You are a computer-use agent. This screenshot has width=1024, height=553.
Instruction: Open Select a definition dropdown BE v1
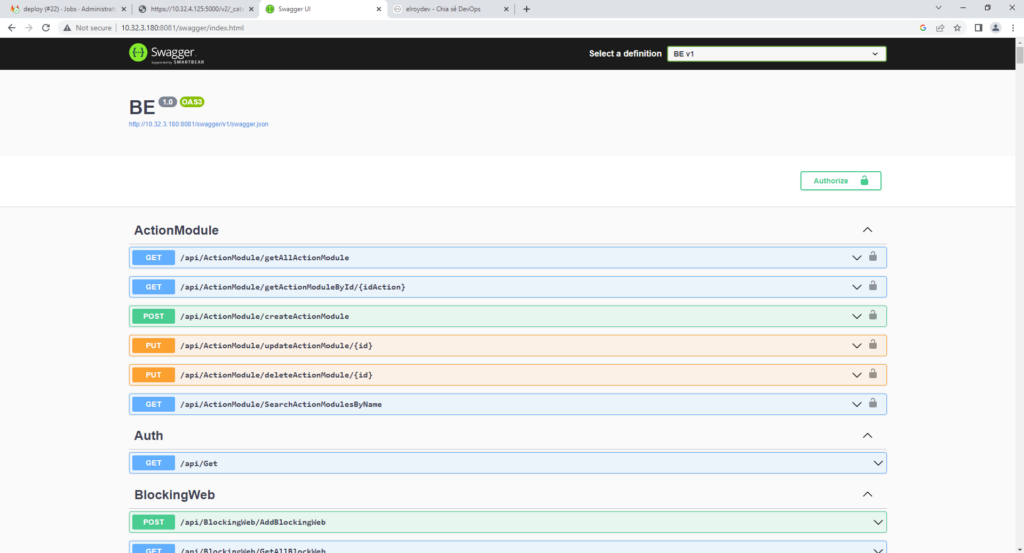pos(776,54)
